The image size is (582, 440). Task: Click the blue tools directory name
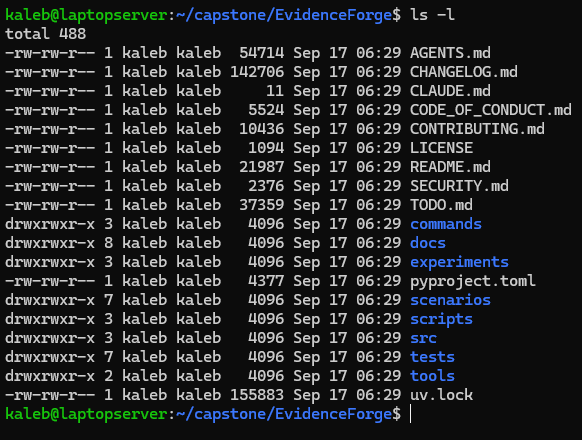[x=432, y=376]
